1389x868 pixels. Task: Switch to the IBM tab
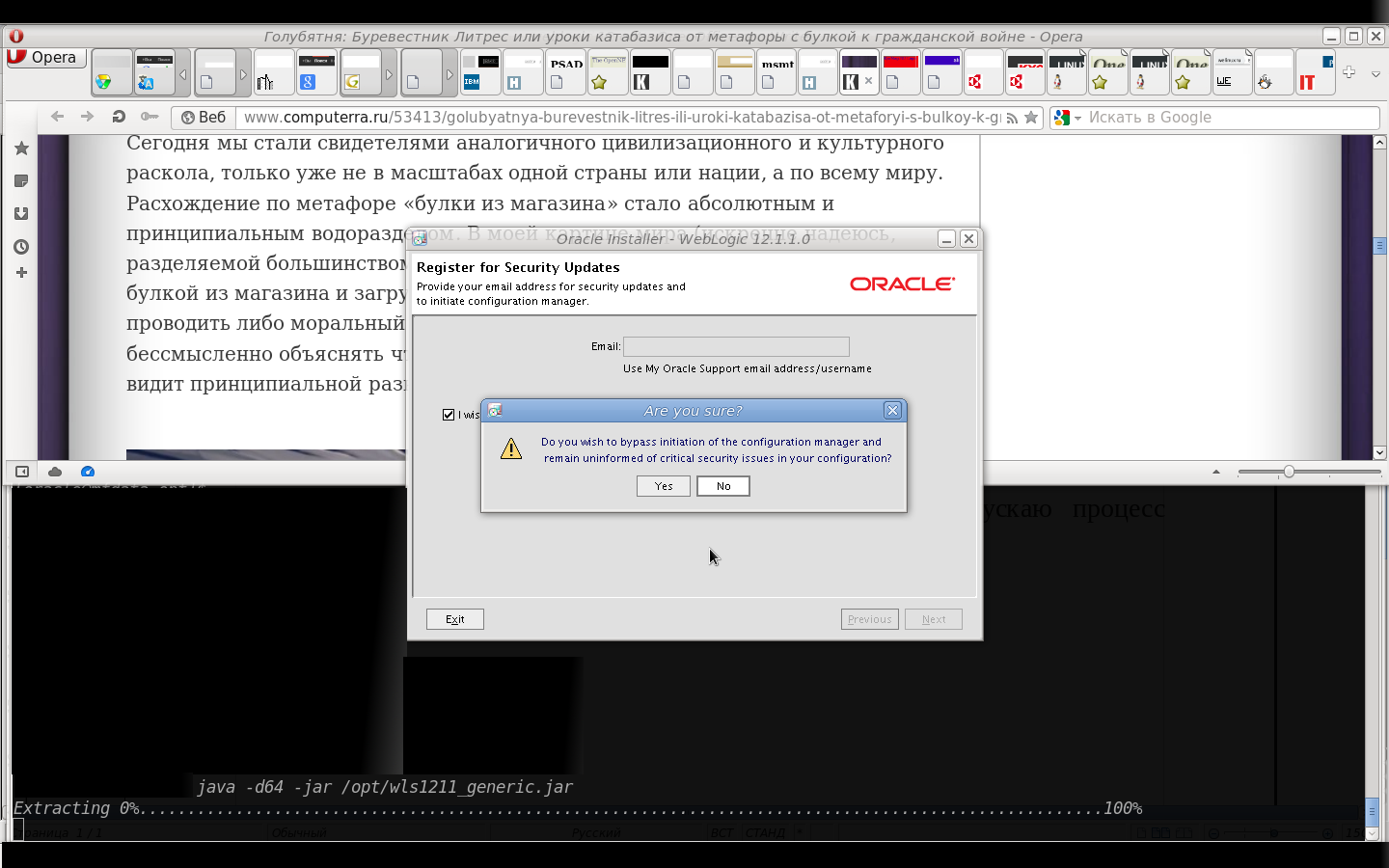tap(480, 72)
